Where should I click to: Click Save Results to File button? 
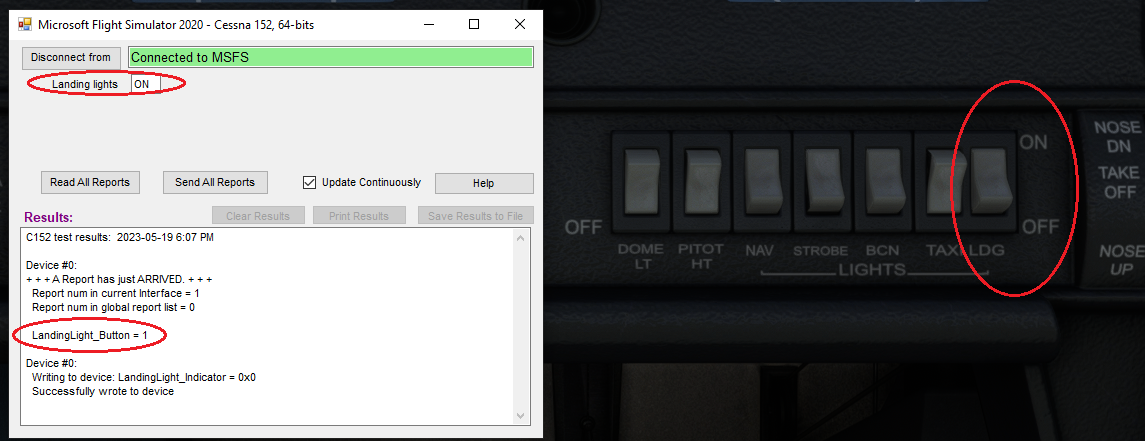click(475, 216)
